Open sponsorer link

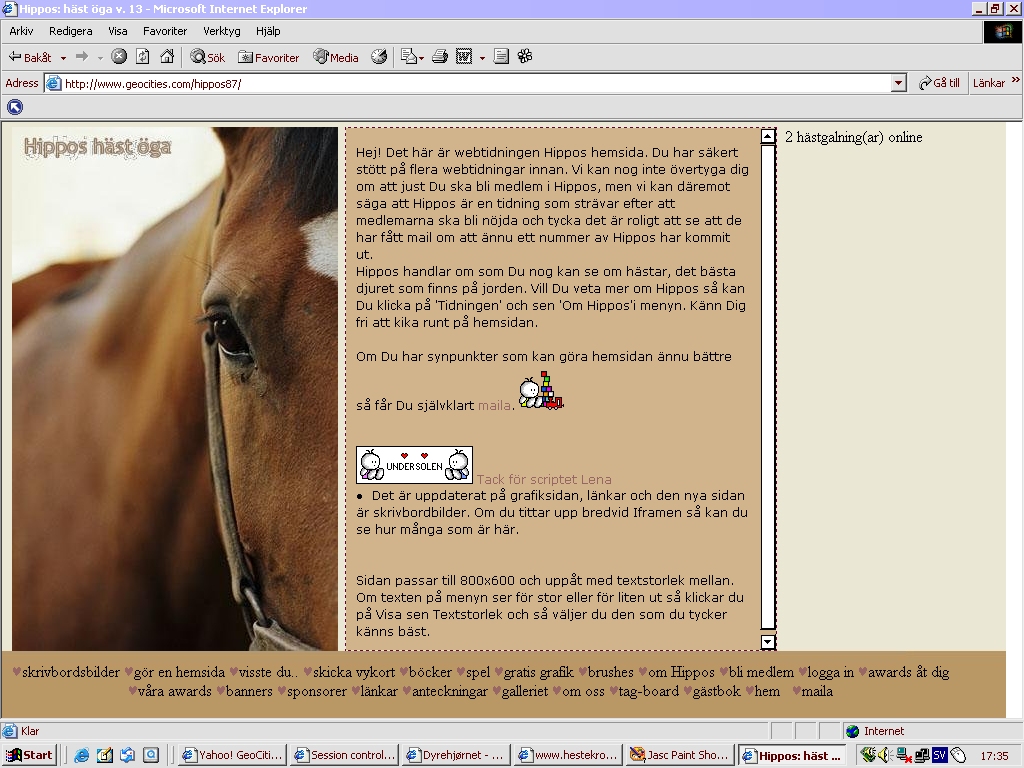[317, 691]
